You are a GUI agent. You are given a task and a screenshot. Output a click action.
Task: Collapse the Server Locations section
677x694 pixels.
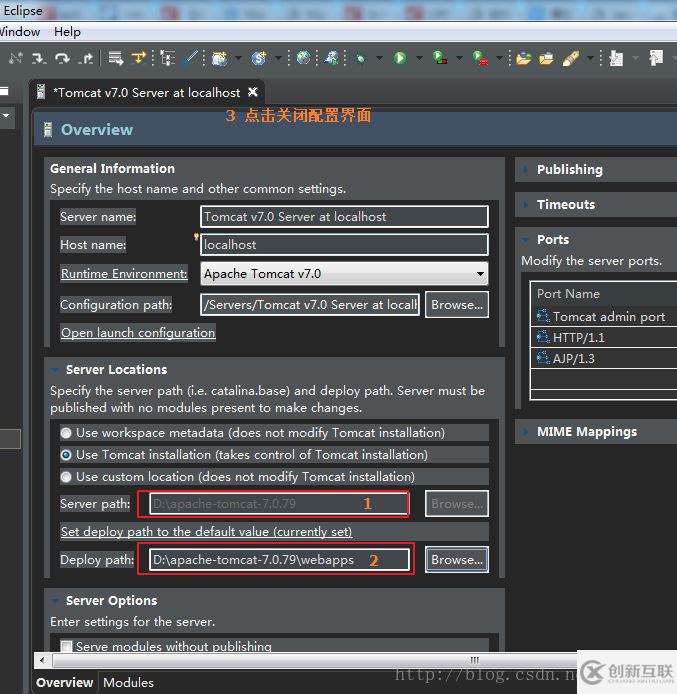click(55, 370)
